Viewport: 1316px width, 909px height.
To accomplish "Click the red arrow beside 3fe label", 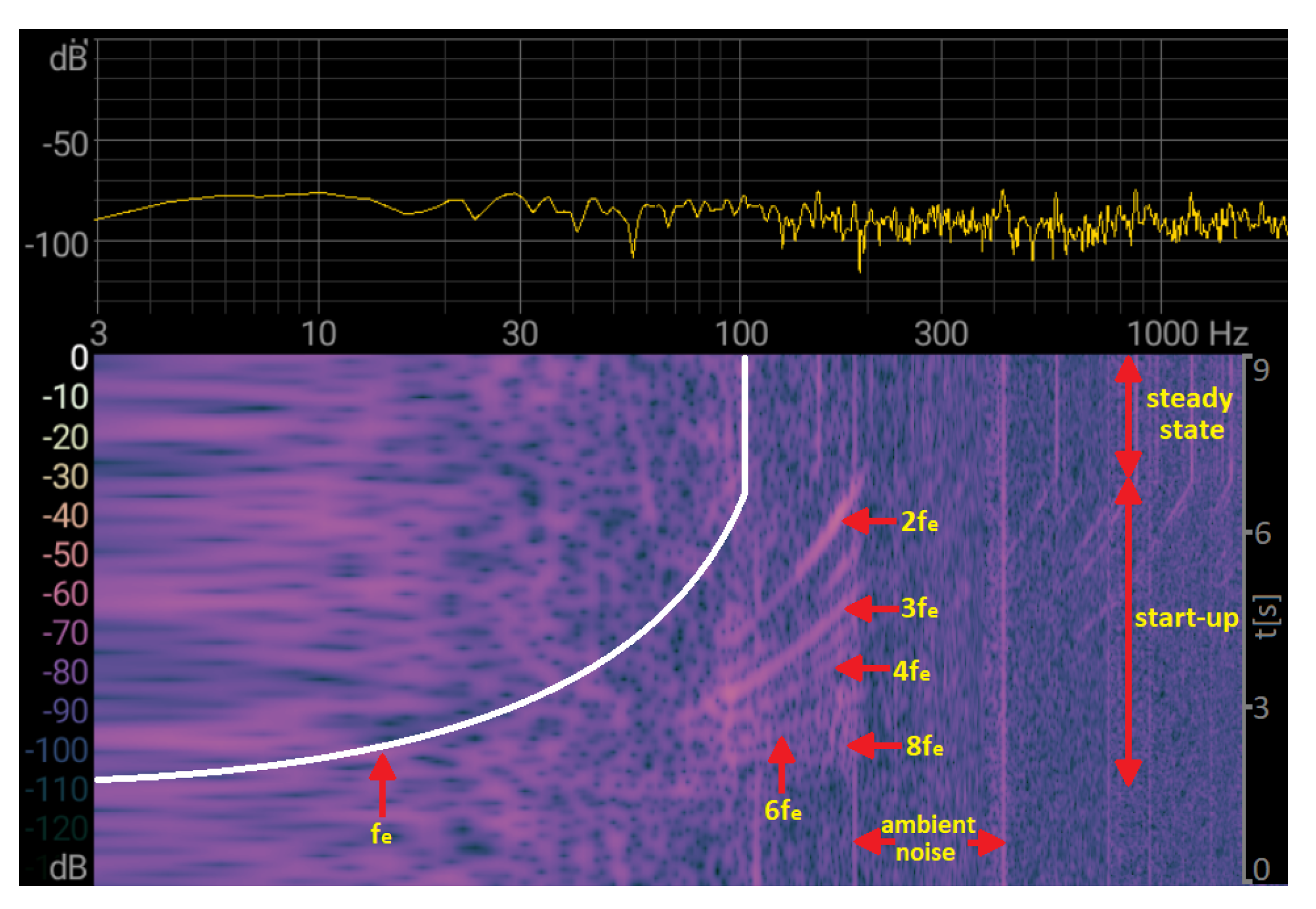I will (871, 609).
